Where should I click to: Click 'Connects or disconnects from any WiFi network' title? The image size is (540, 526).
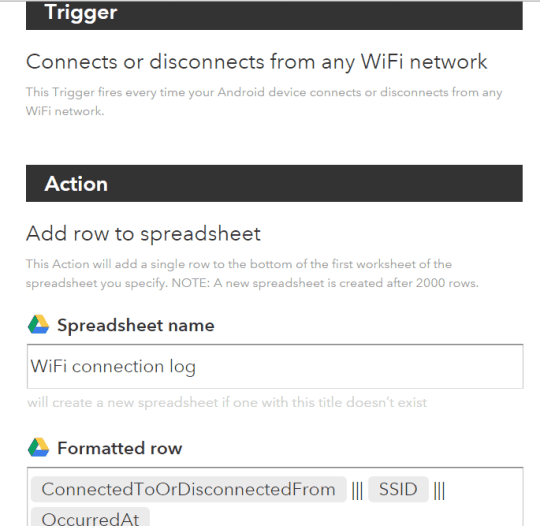point(257,62)
